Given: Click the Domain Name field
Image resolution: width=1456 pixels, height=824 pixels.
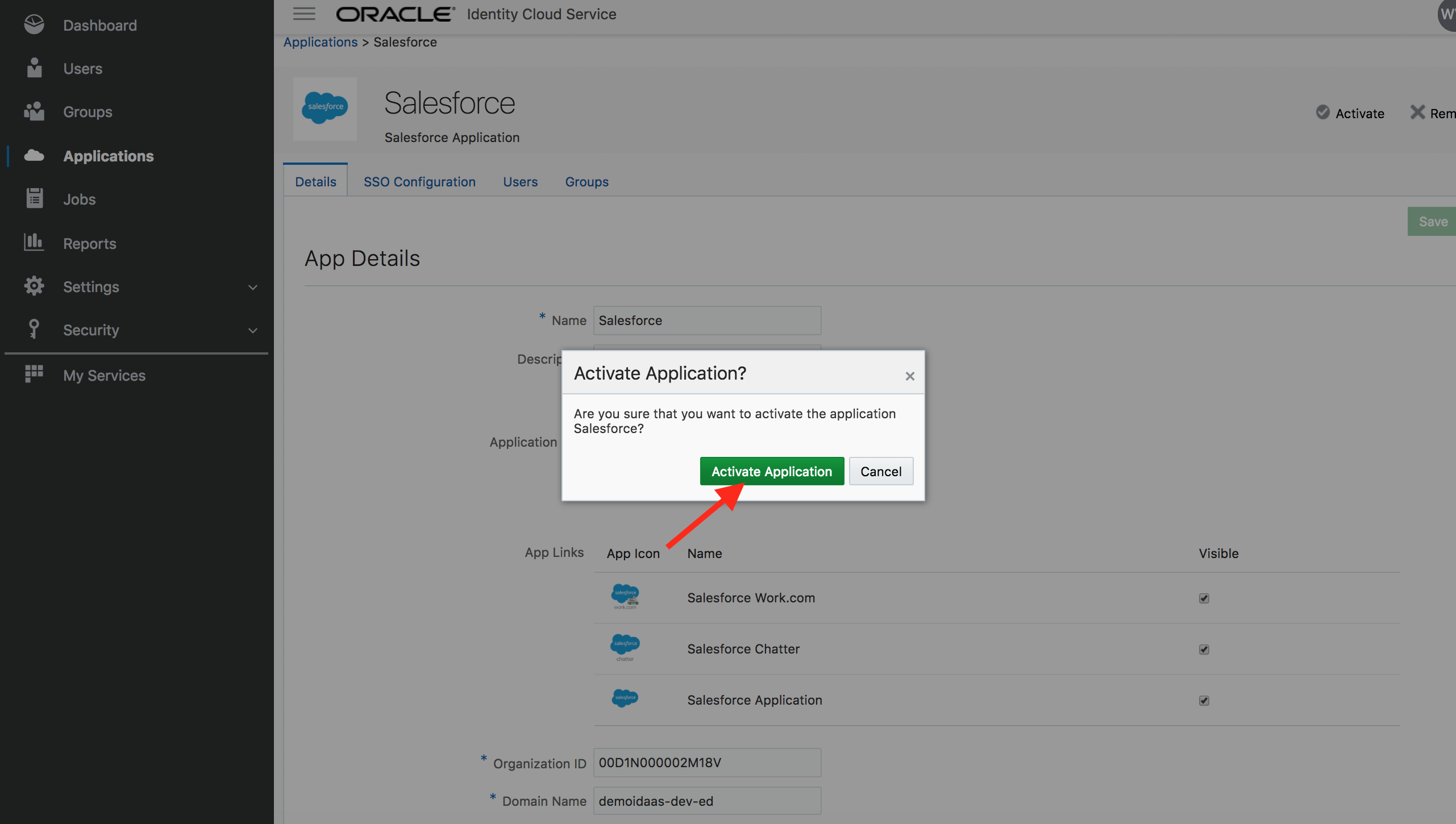Looking at the screenshot, I should click(707, 801).
